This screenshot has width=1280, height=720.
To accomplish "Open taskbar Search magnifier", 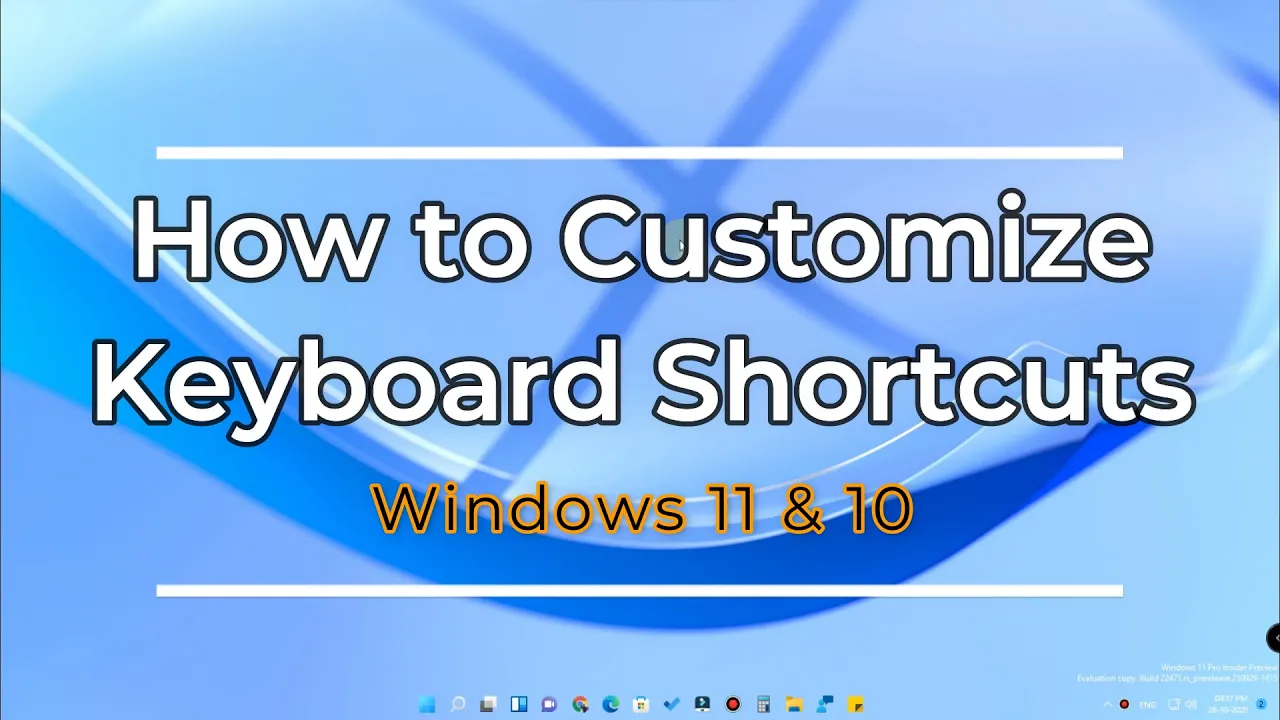I will coord(458,704).
